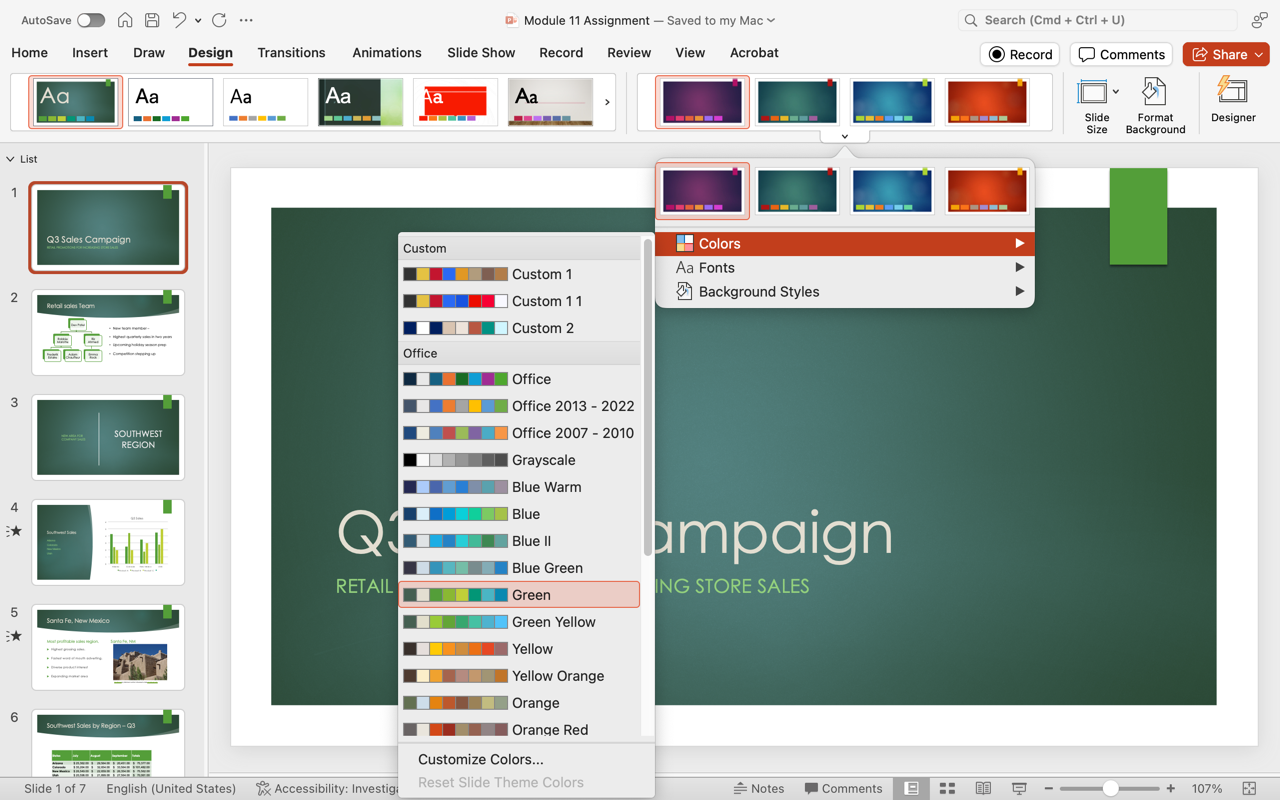Select the Custom 1 color scheme

(x=520, y=274)
